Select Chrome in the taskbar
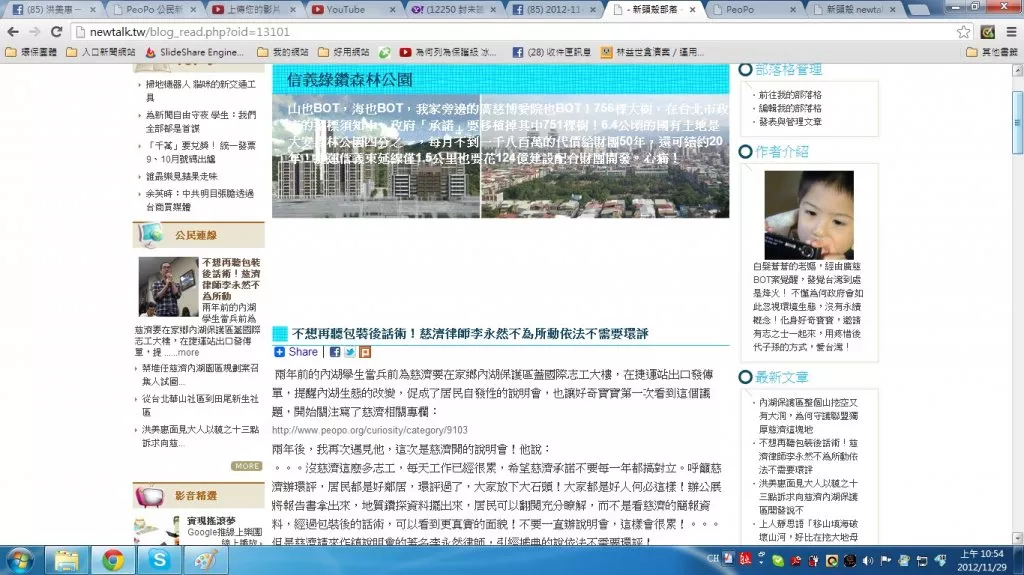Screen dimensions: 1024x575 [113, 561]
